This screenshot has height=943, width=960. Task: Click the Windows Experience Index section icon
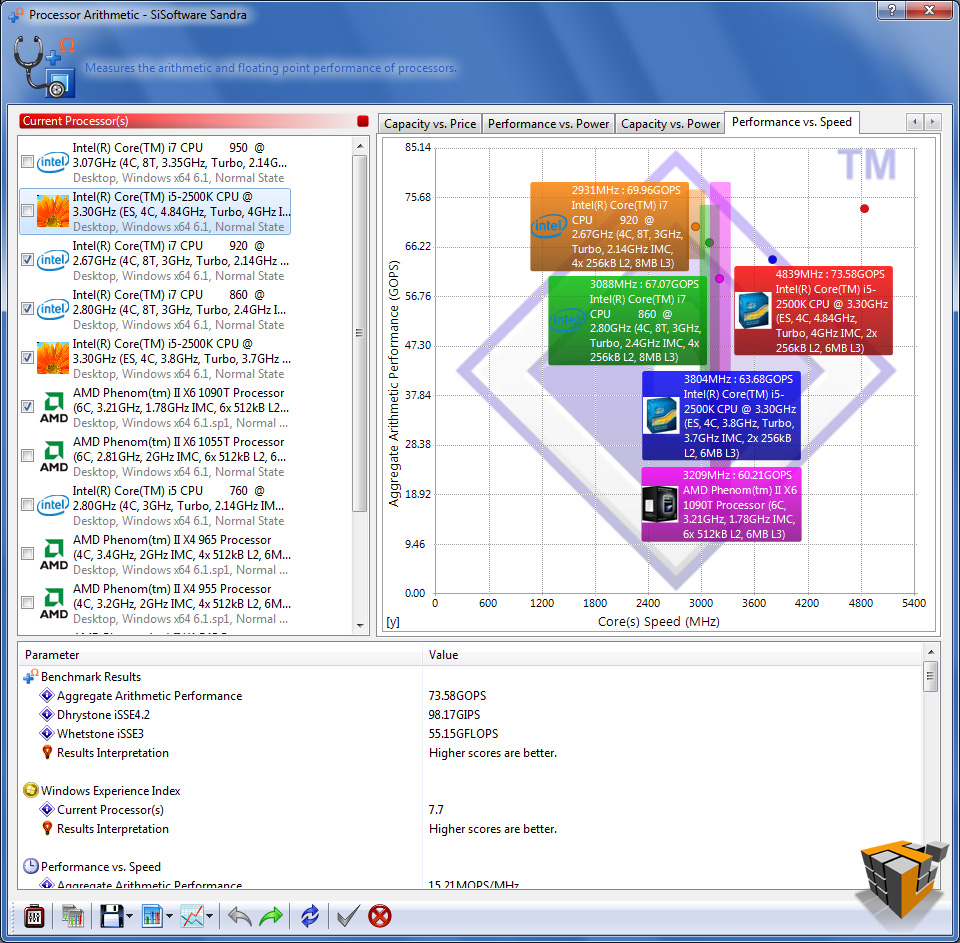pos(31,790)
